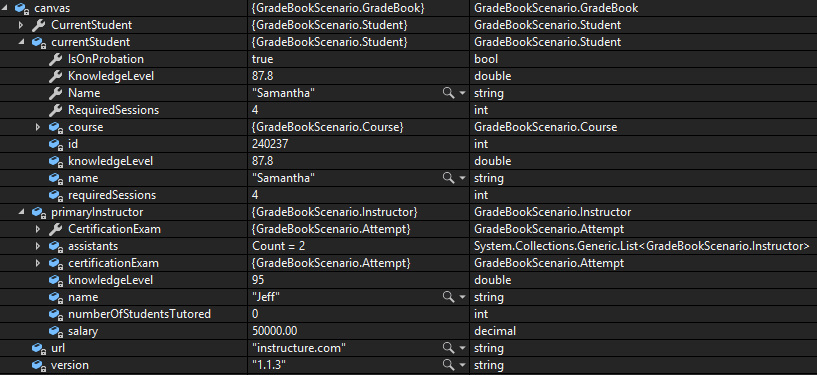Select the {GradeBookScenario.Instructor} value cell
The width and height of the screenshot is (817, 375).
tap(335, 212)
